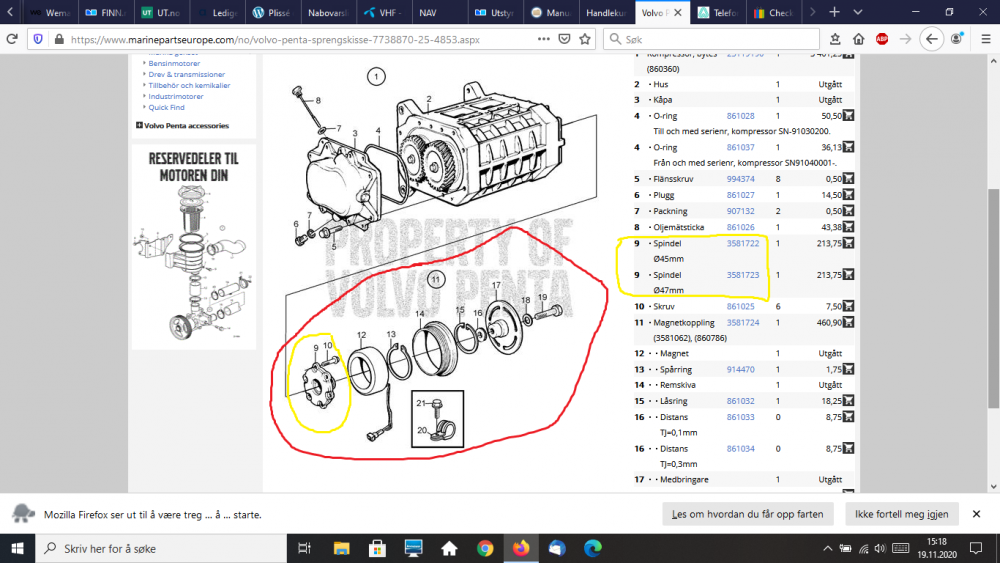The height and width of the screenshot is (563, 1000).
Task: Switch to the UT.no tab
Action: click(161, 12)
